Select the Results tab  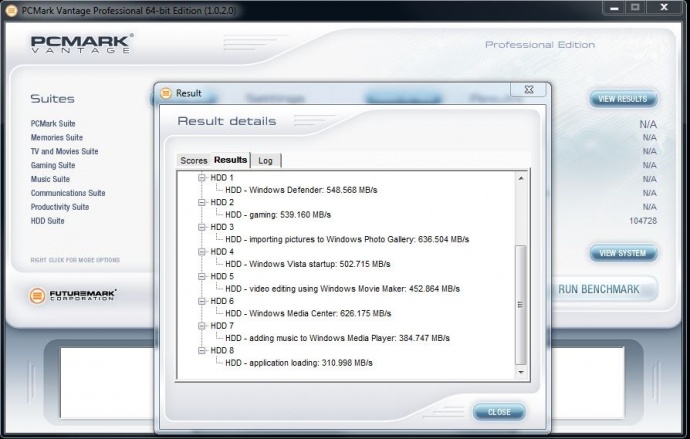pyautogui.click(x=231, y=160)
